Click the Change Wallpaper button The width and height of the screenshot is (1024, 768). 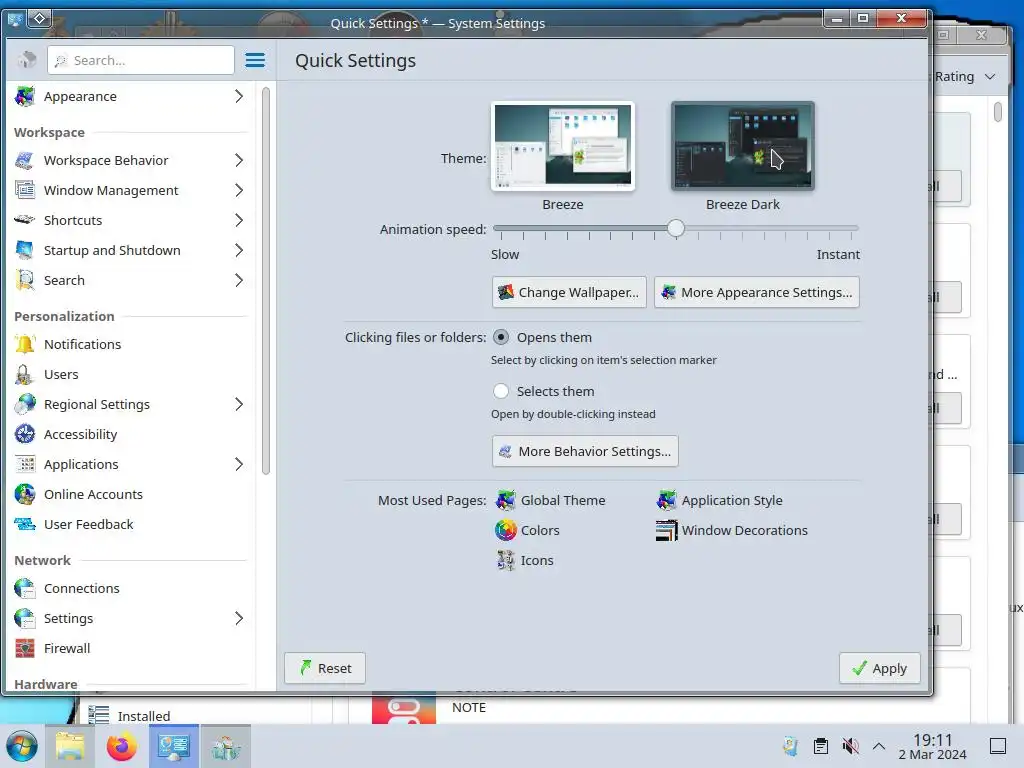(x=569, y=292)
